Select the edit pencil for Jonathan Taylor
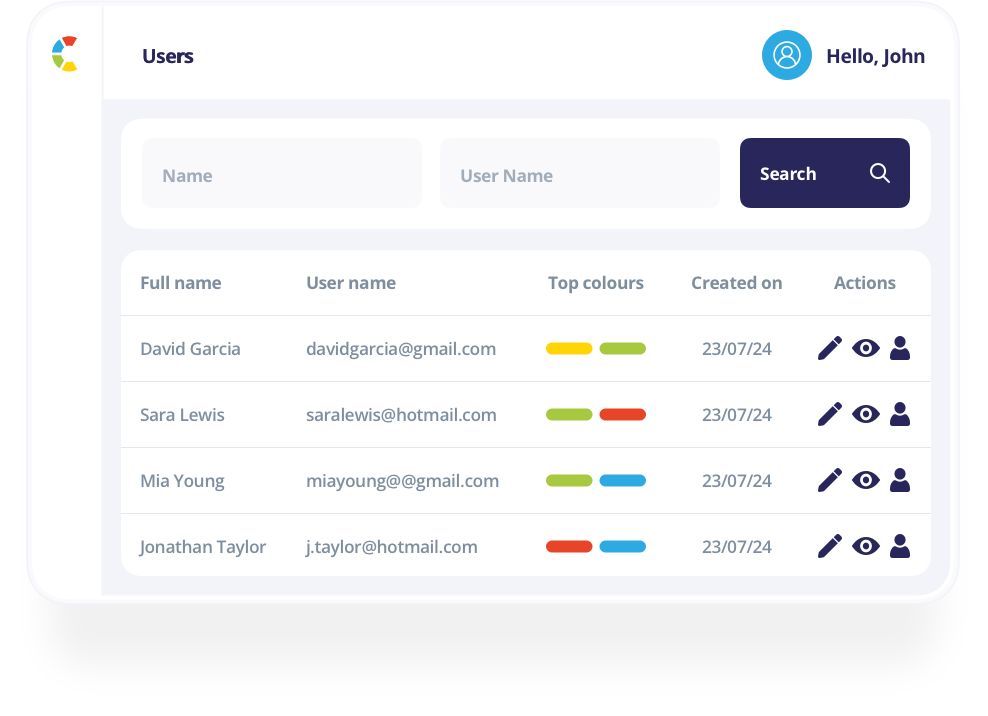This screenshot has height=716, width=988. tap(828, 546)
